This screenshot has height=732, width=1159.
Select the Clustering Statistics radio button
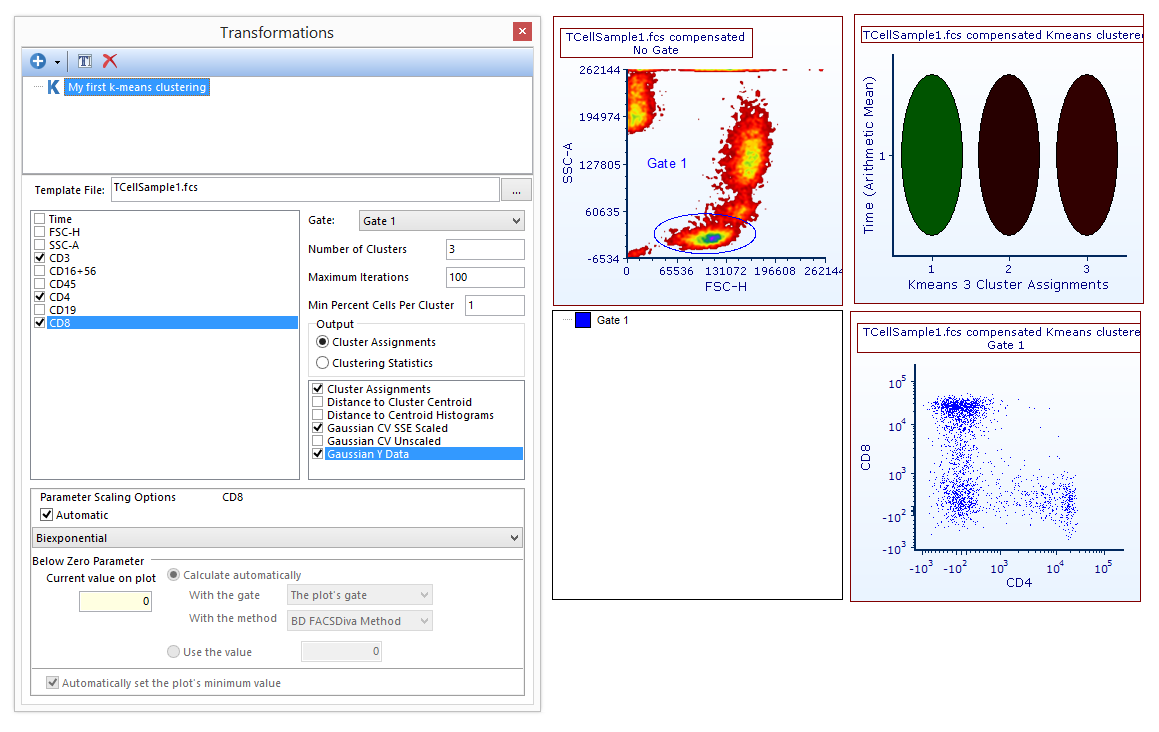322,363
